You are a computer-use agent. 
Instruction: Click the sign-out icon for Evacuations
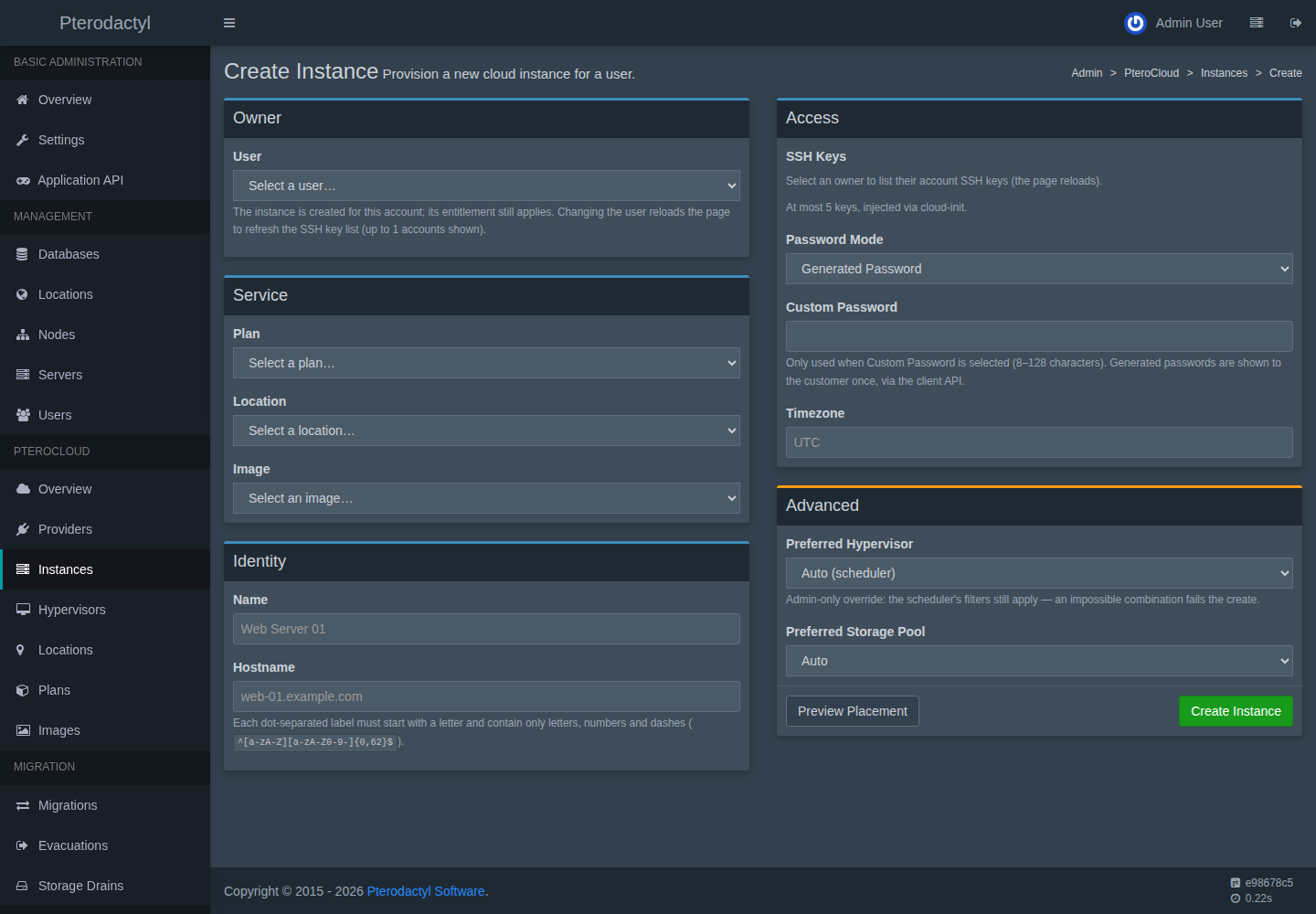[x=23, y=845]
